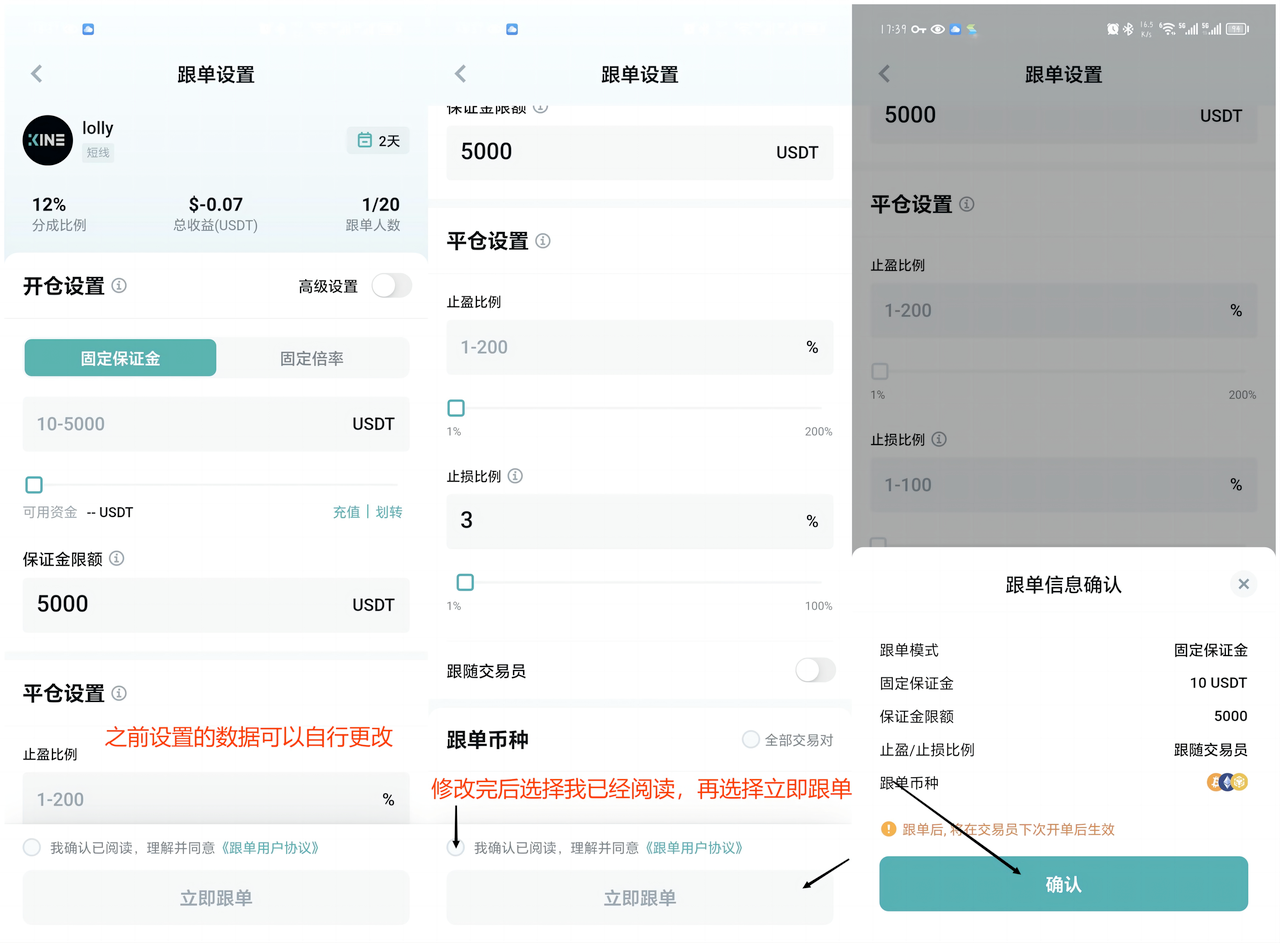This screenshot has height=943, width=1280.
Task: Tap the 2天 calendar badge
Action: click(x=378, y=141)
